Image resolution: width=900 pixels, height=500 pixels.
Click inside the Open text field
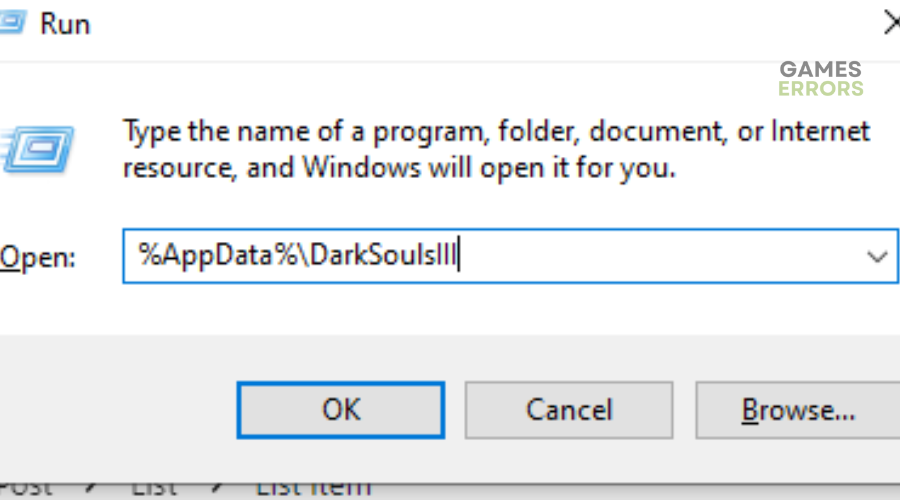[510, 256]
